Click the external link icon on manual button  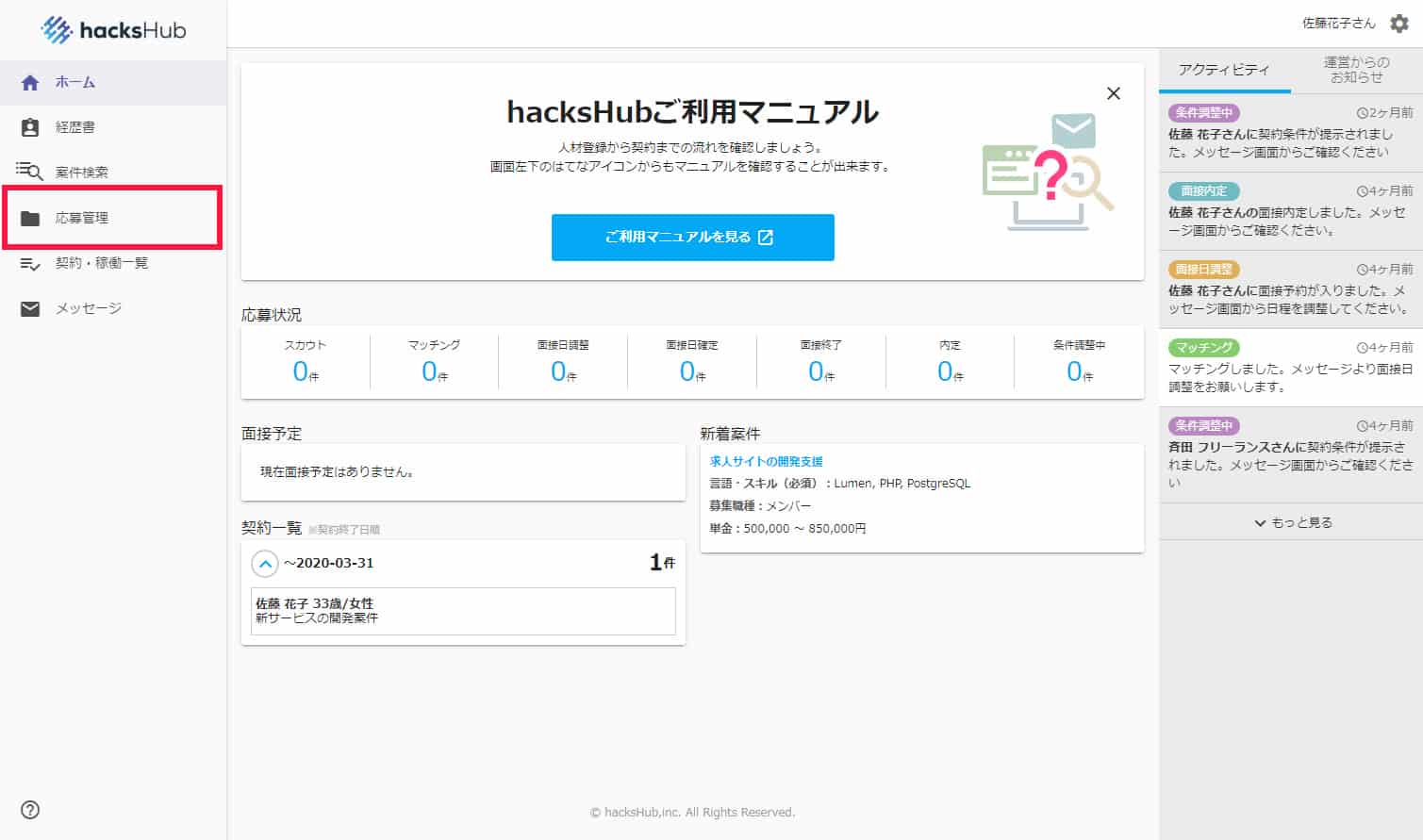tap(766, 238)
